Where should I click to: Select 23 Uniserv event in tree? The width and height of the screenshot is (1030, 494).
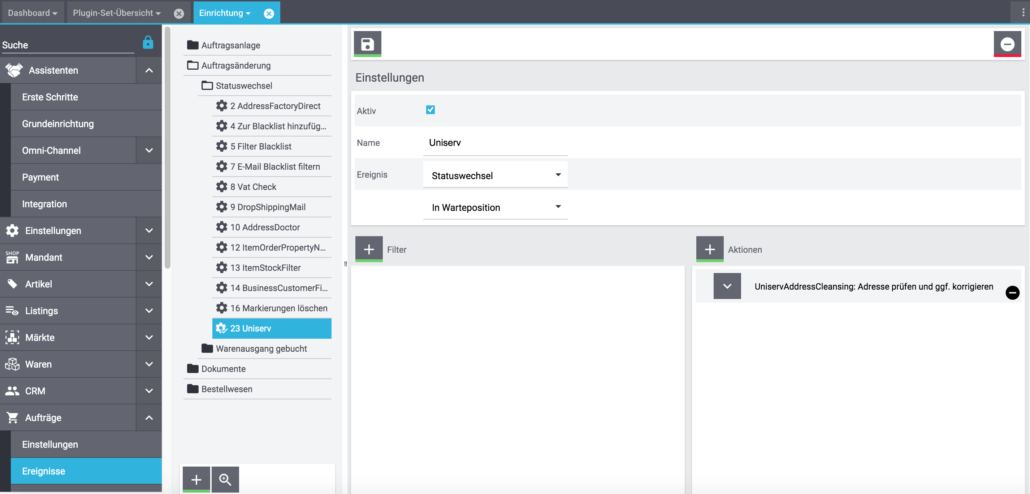click(x=272, y=328)
